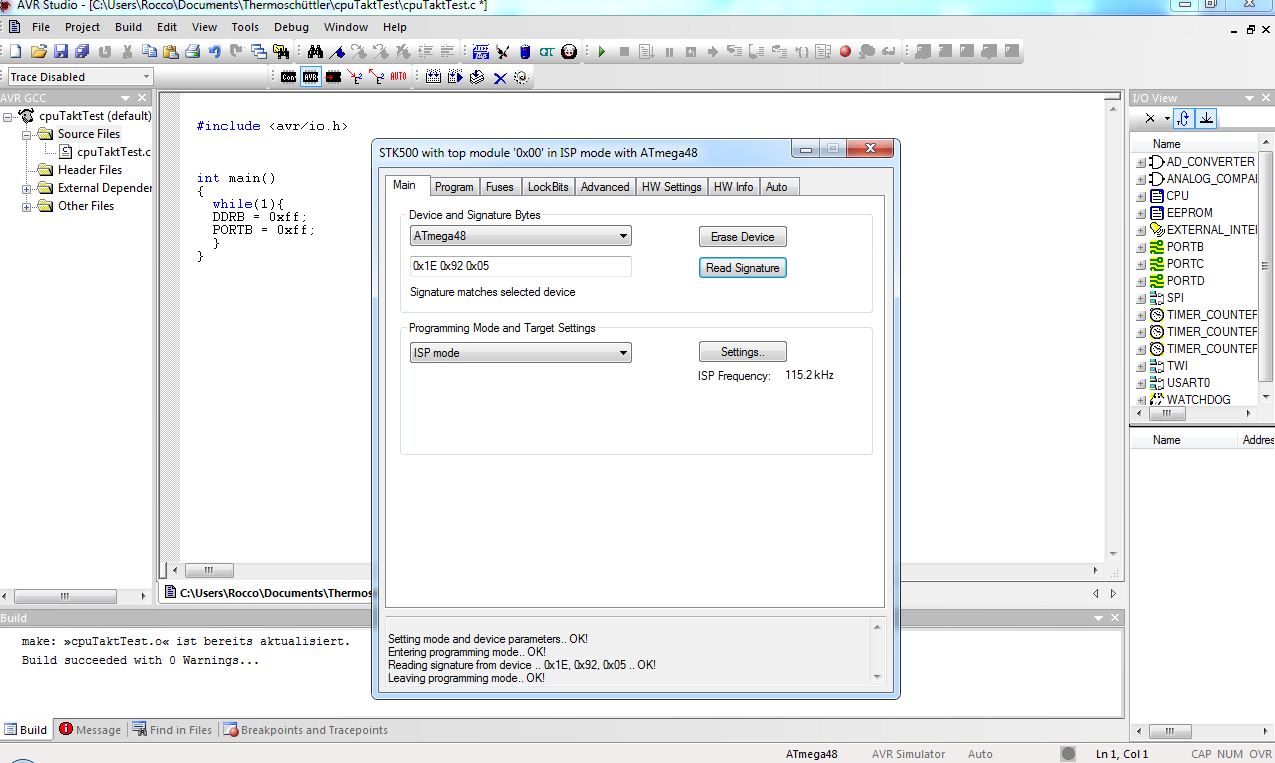Viewport: 1275px width, 763px height.
Task: Collapse the Source Files tree folder
Action: pyautogui.click(x=27, y=134)
